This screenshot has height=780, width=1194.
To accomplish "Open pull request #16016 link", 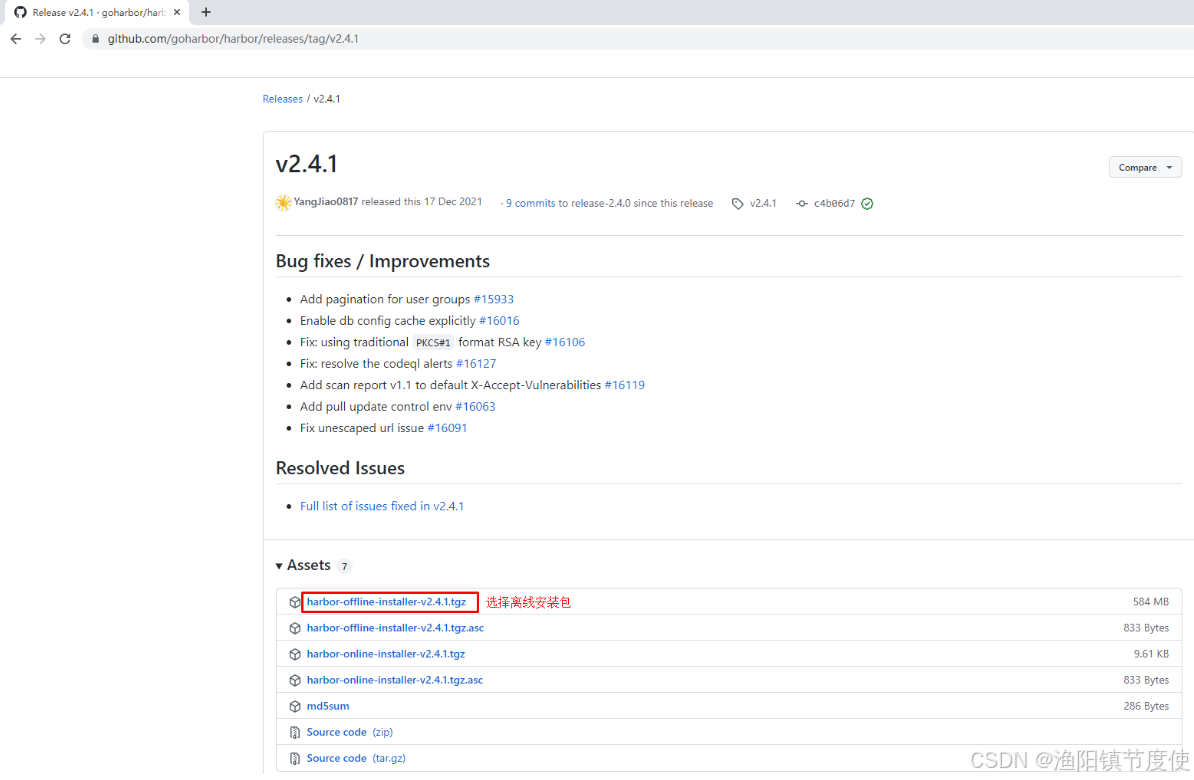I will 499,321.
